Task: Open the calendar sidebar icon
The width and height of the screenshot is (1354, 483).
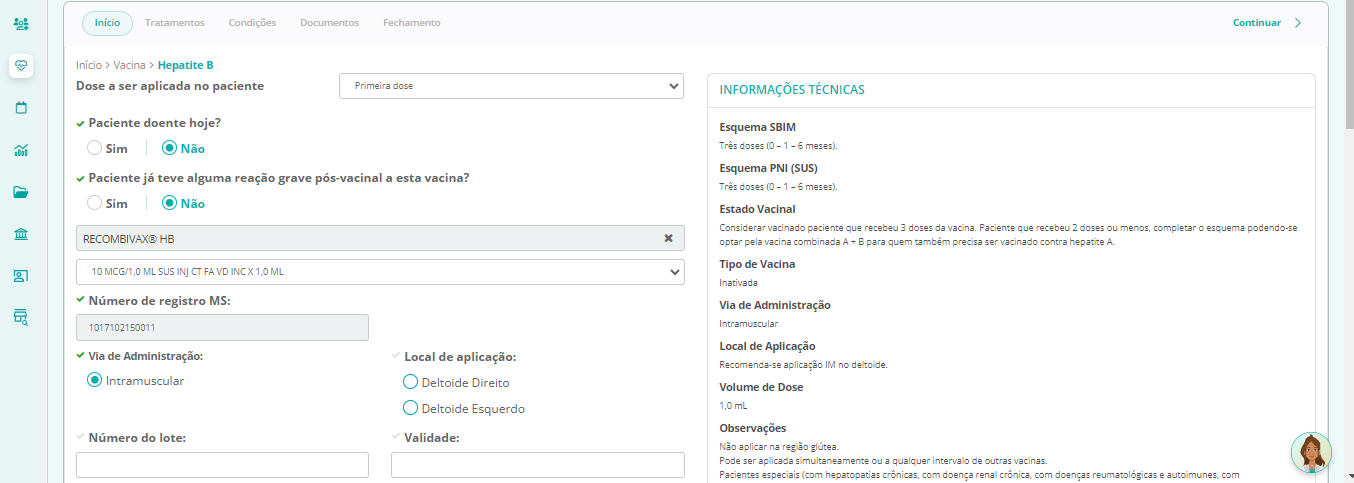Action: point(21,108)
